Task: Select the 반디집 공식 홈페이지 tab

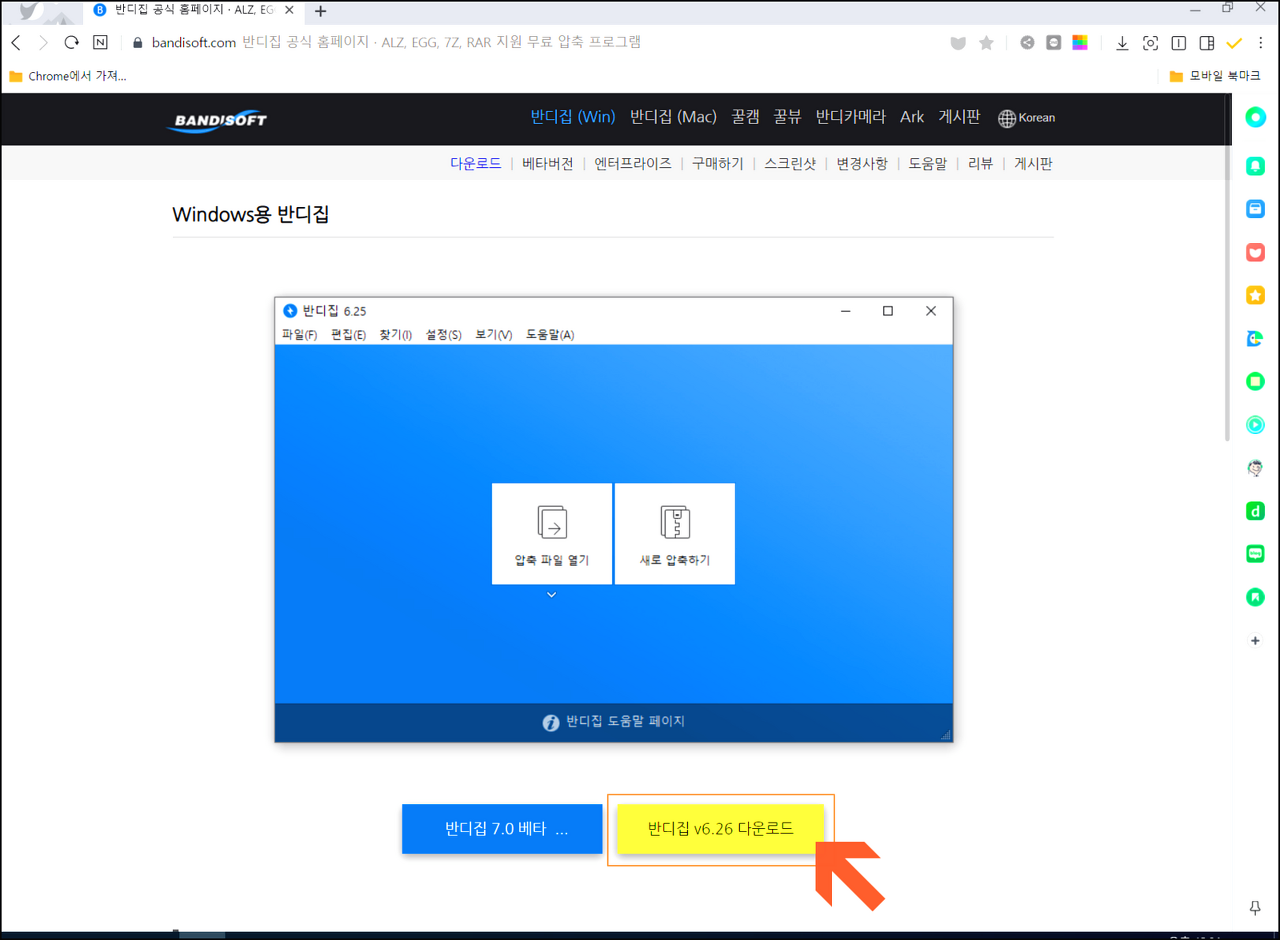Action: click(x=194, y=10)
